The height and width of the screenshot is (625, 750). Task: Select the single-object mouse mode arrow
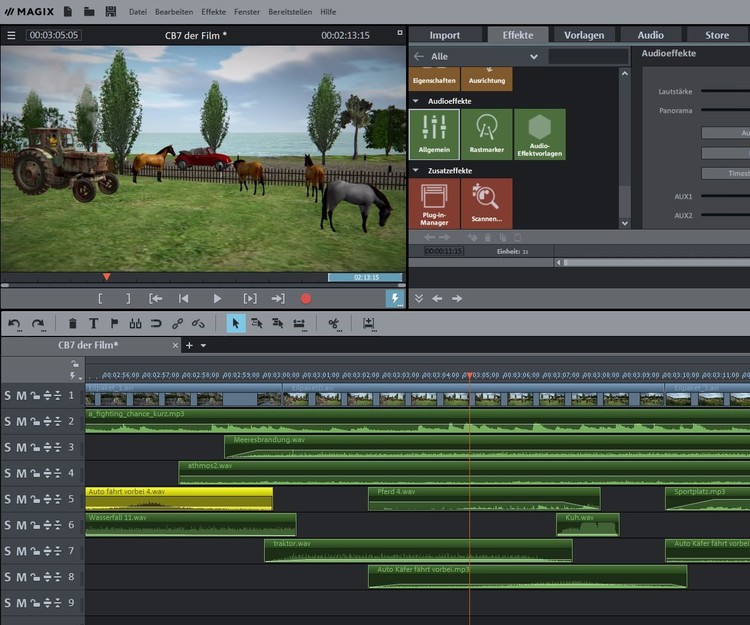click(x=236, y=324)
